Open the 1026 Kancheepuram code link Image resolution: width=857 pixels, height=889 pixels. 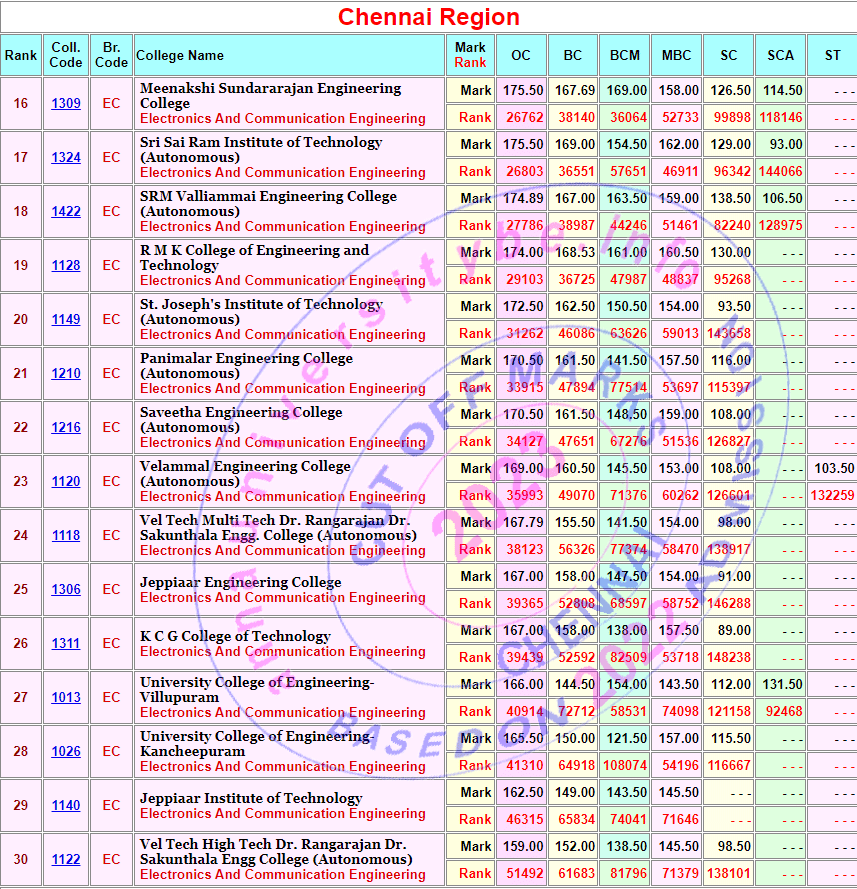tap(66, 751)
